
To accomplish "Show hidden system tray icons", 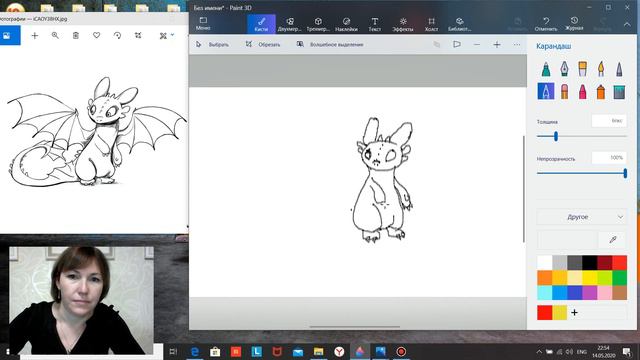I will 539,351.
